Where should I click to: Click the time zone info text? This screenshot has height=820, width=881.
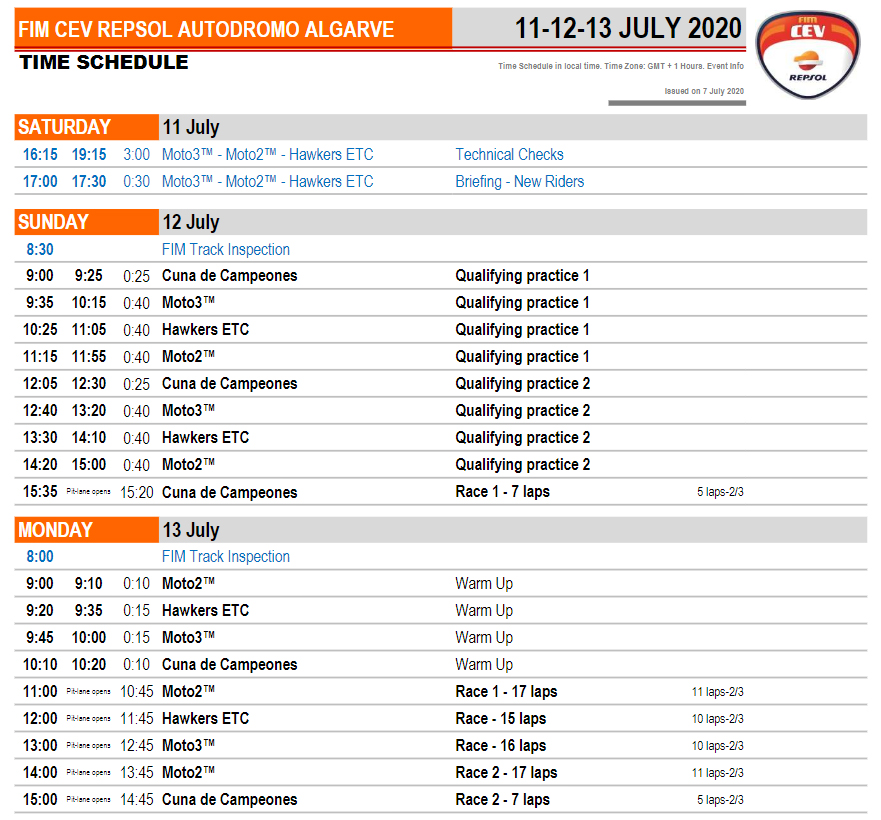(x=620, y=67)
